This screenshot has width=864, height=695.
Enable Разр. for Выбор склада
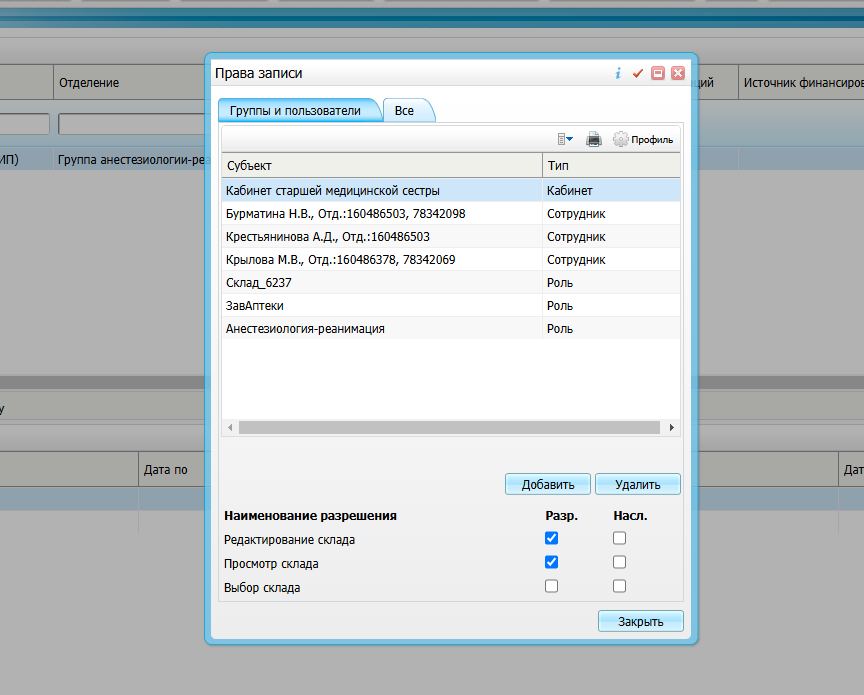[x=552, y=587]
